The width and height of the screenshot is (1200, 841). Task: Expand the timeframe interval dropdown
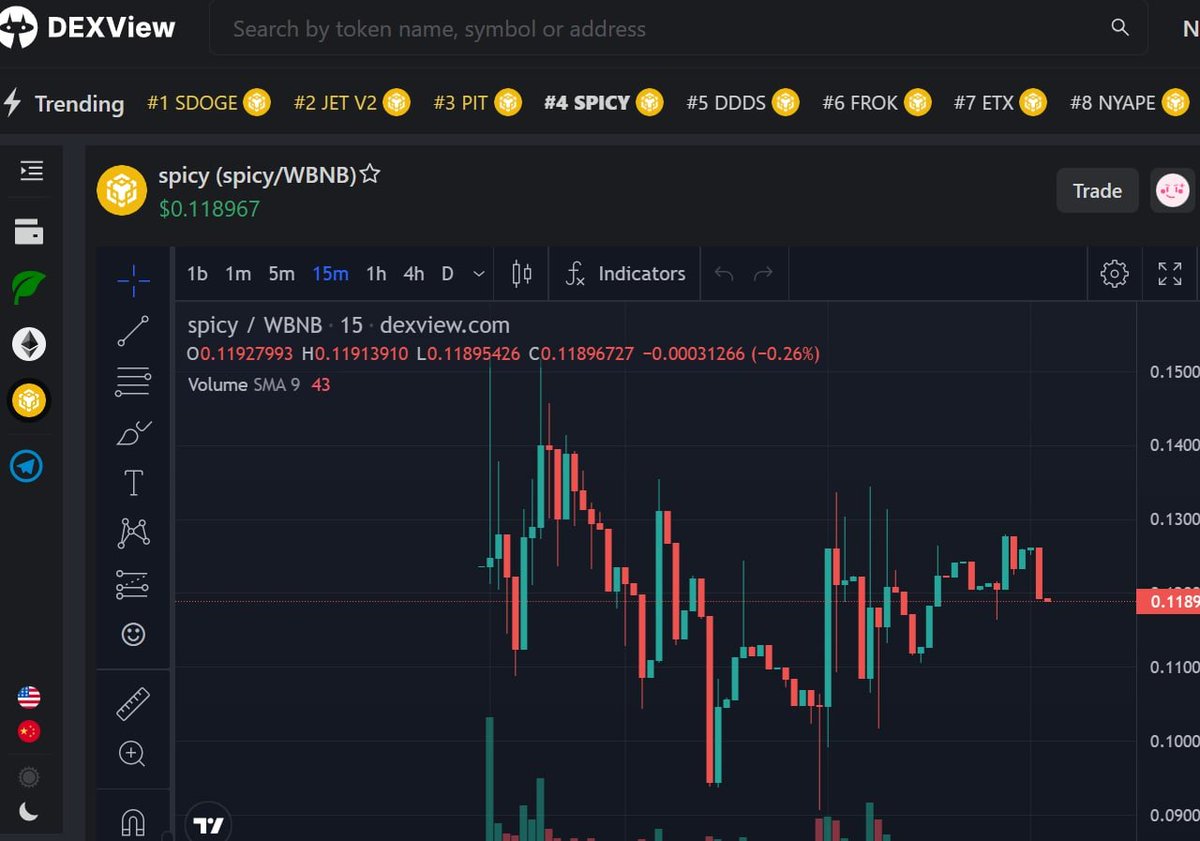[478, 273]
